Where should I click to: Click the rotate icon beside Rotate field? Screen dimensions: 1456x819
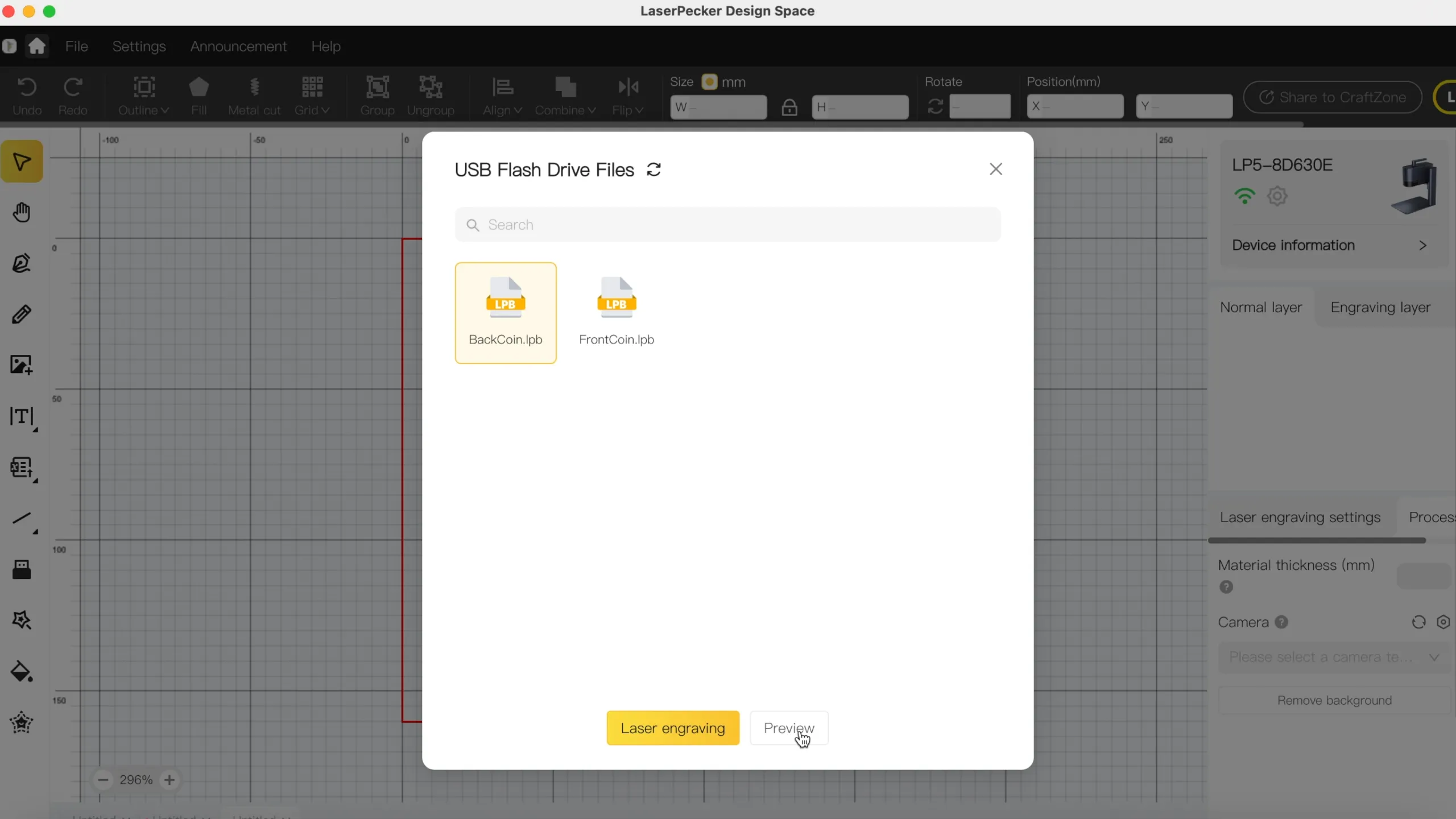pos(936,107)
